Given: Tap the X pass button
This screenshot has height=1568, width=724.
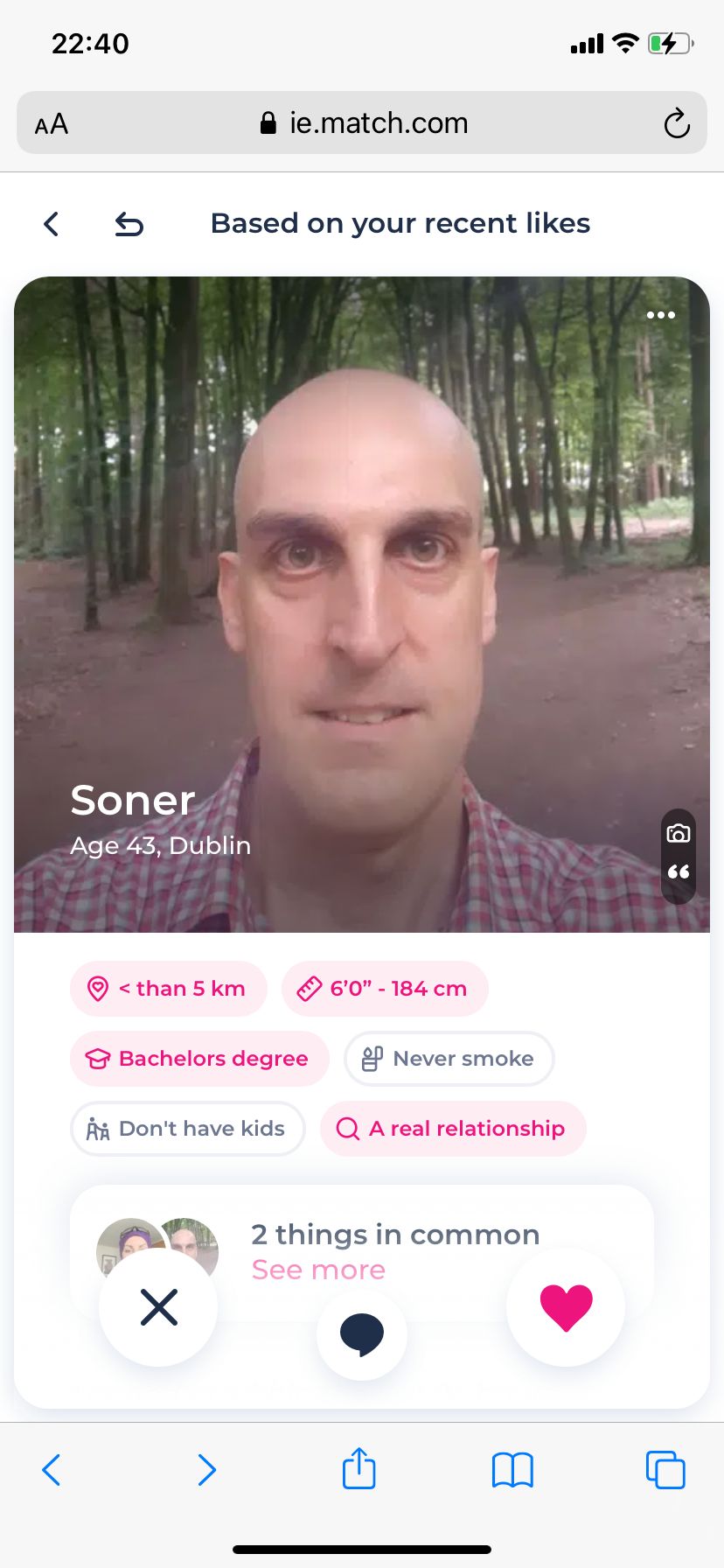Looking at the screenshot, I should (158, 1307).
